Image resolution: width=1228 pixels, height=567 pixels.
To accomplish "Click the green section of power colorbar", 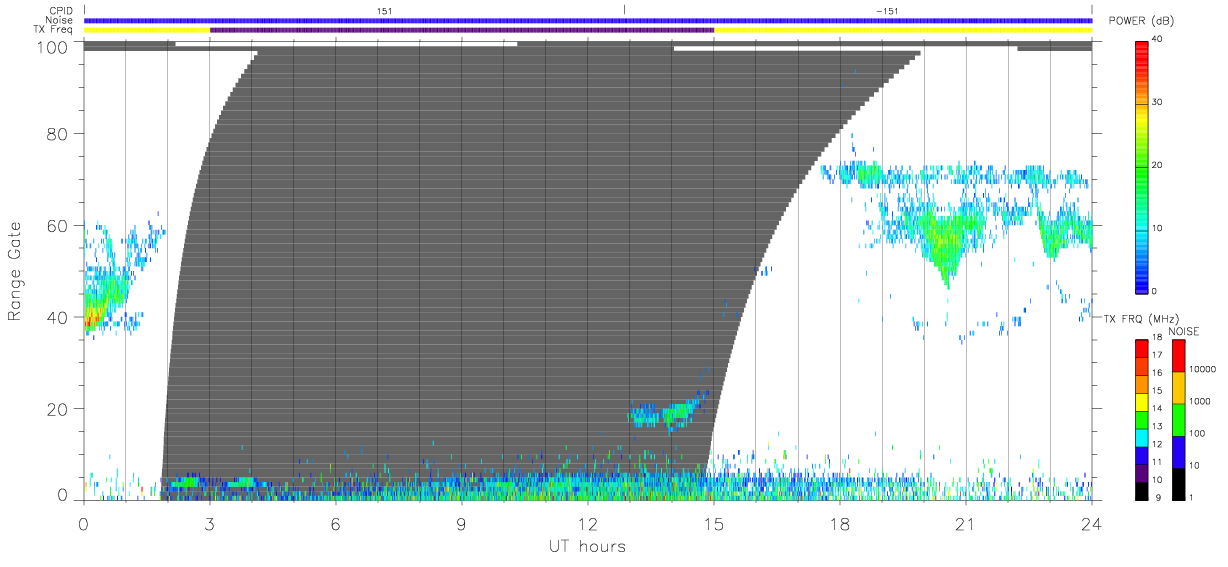I will click(x=1142, y=165).
